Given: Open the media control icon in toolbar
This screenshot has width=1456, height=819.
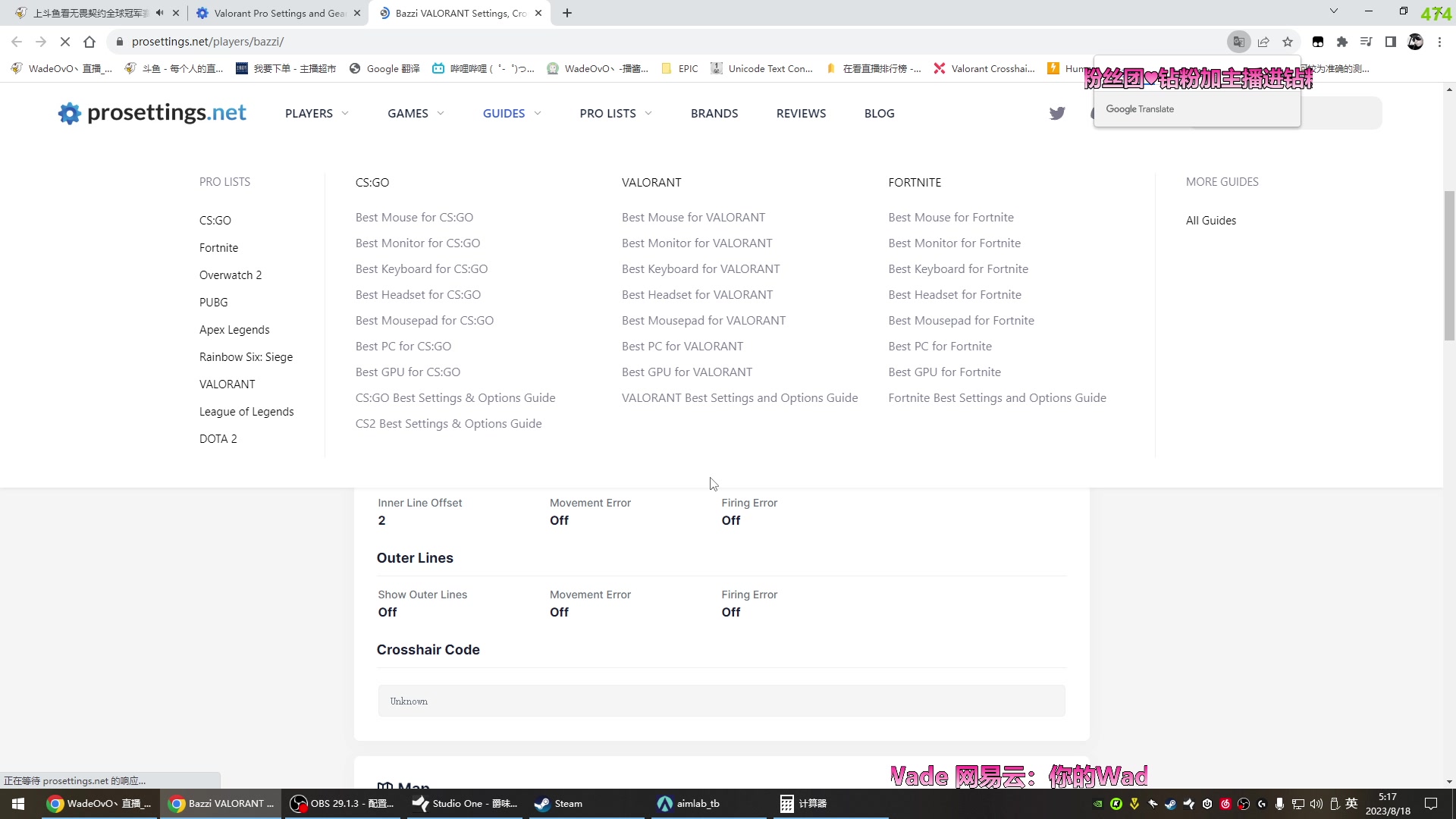Looking at the screenshot, I should 1367,42.
